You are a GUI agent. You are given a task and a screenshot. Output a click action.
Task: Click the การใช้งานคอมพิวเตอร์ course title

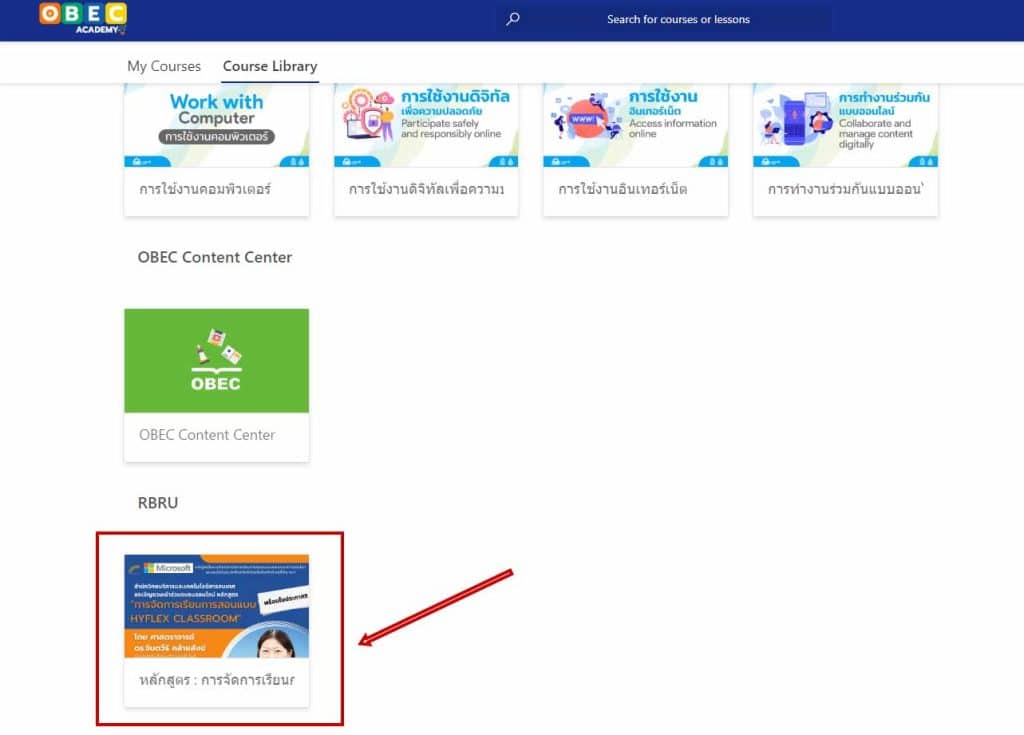coord(205,189)
